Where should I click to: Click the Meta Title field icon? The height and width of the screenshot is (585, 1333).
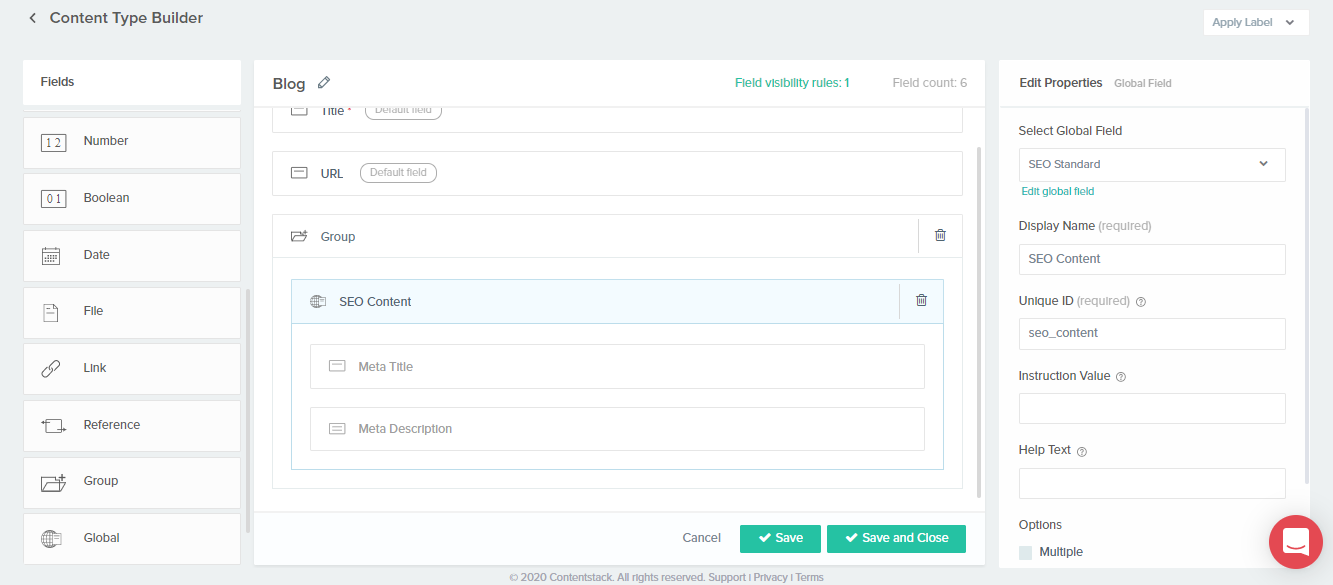coord(337,366)
